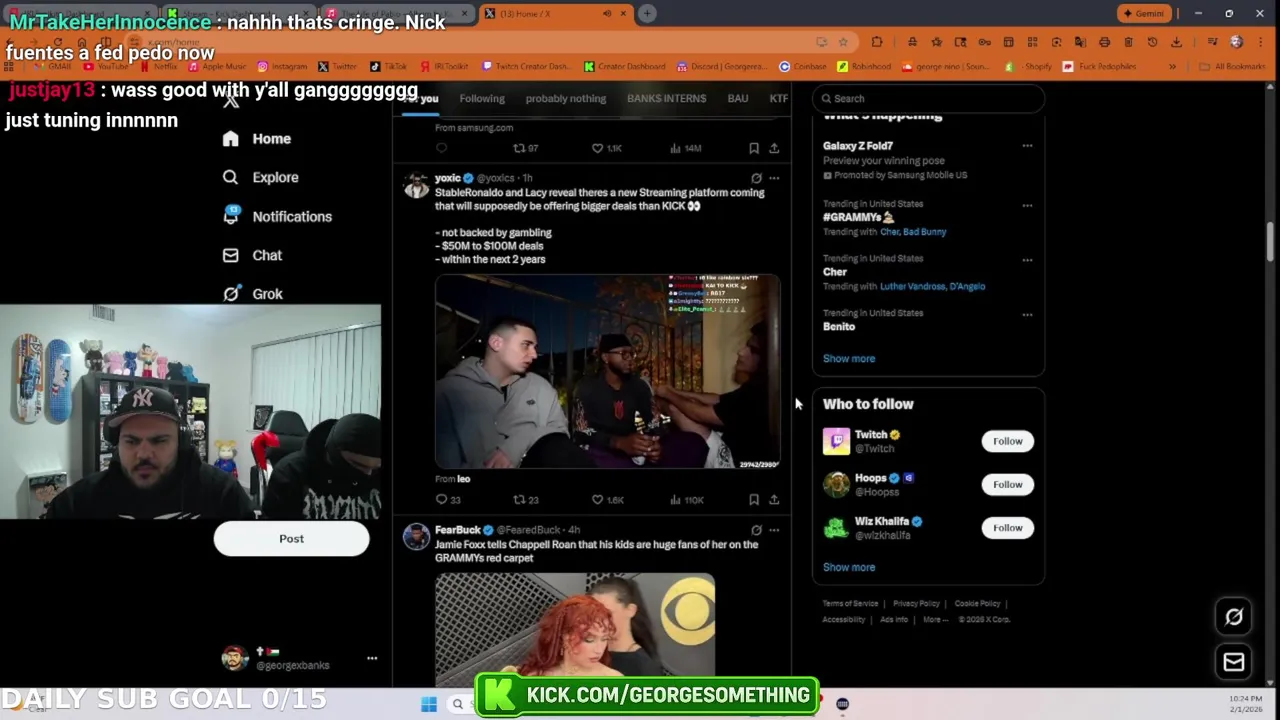Expand the bookmarks bar overflow chevron

1172,67
